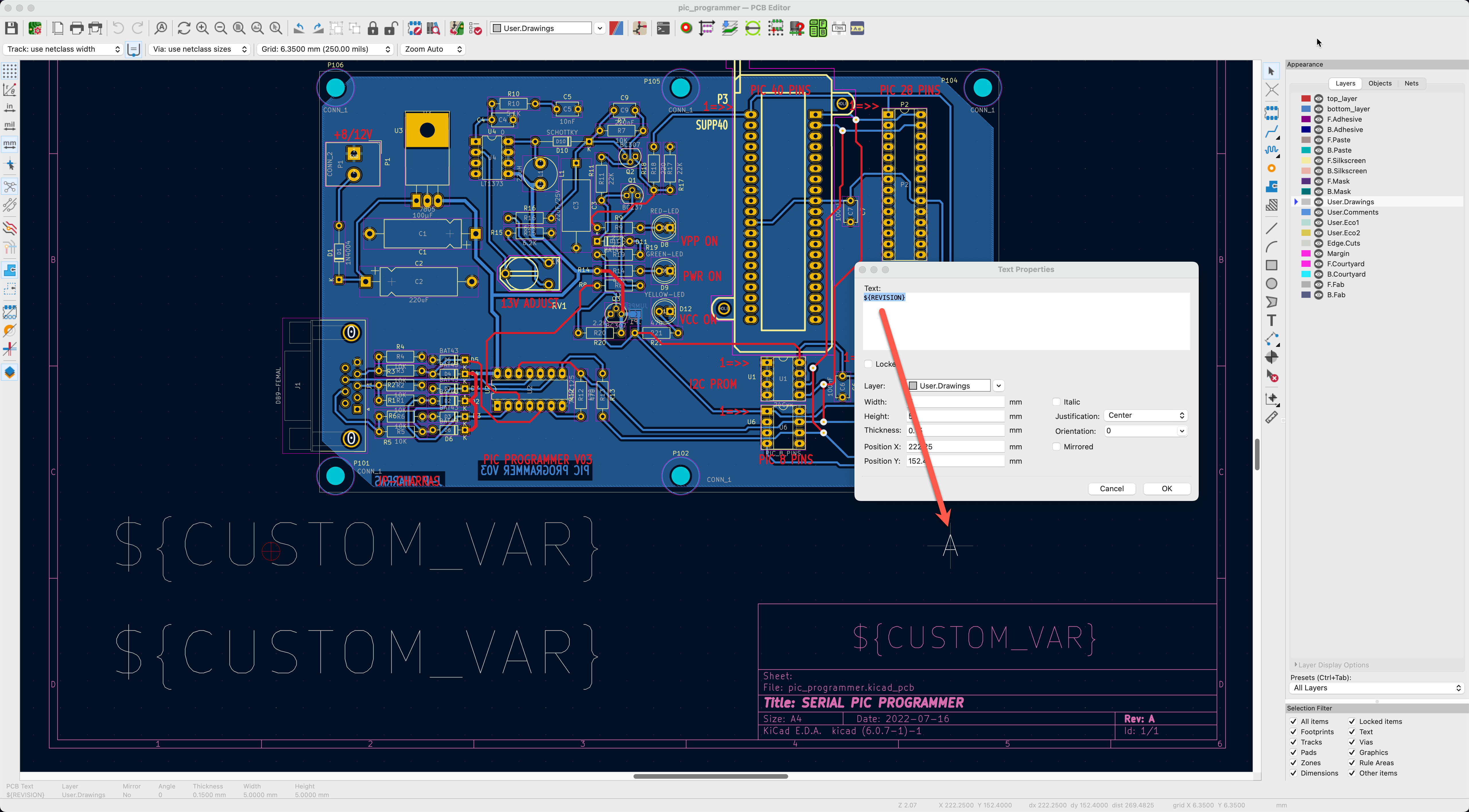The width and height of the screenshot is (1469, 812).
Task: Switch to the Objects tab
Action: pos(1379,83)
